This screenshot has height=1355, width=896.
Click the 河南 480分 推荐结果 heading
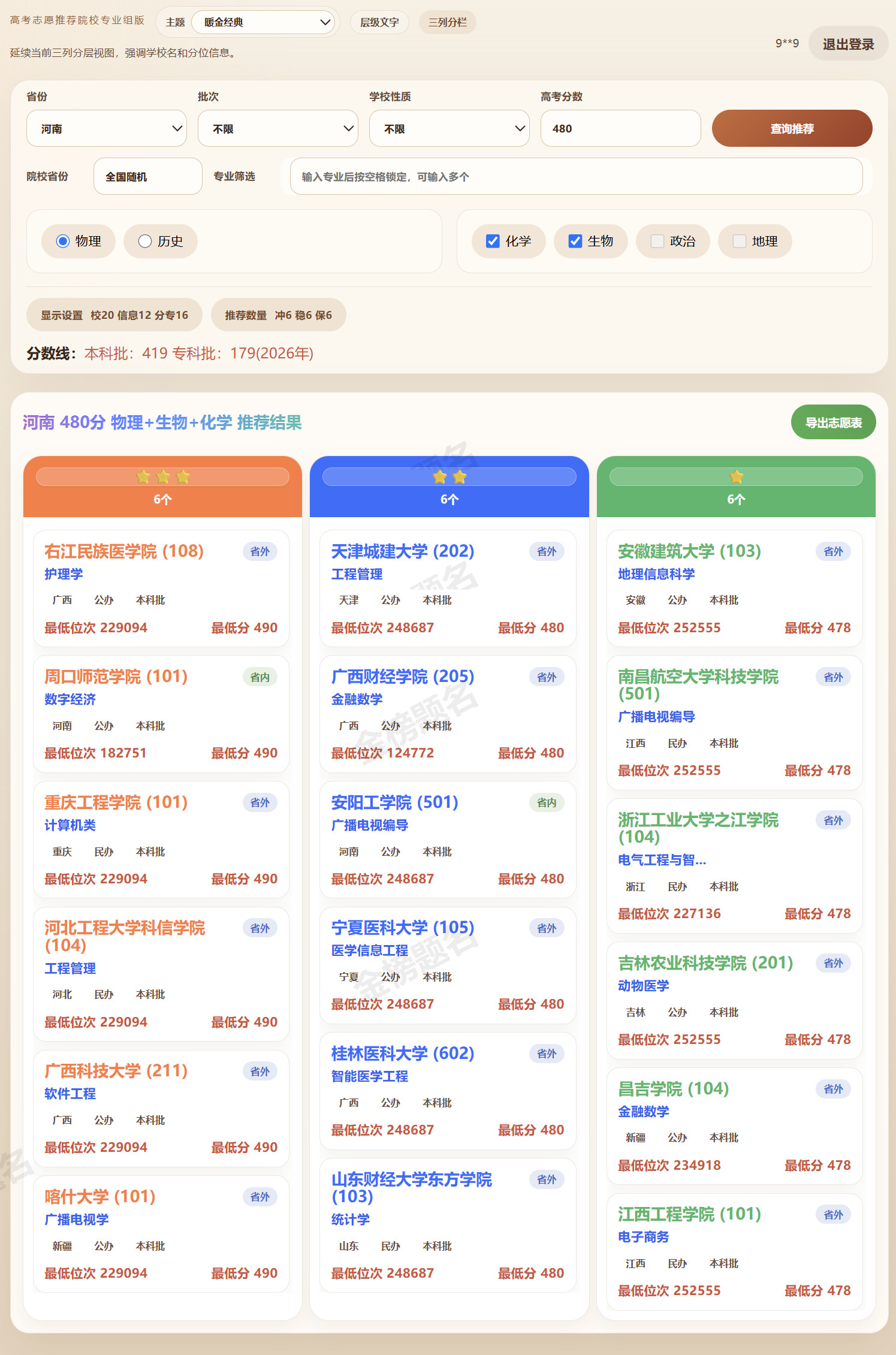[x=162, y=423]
